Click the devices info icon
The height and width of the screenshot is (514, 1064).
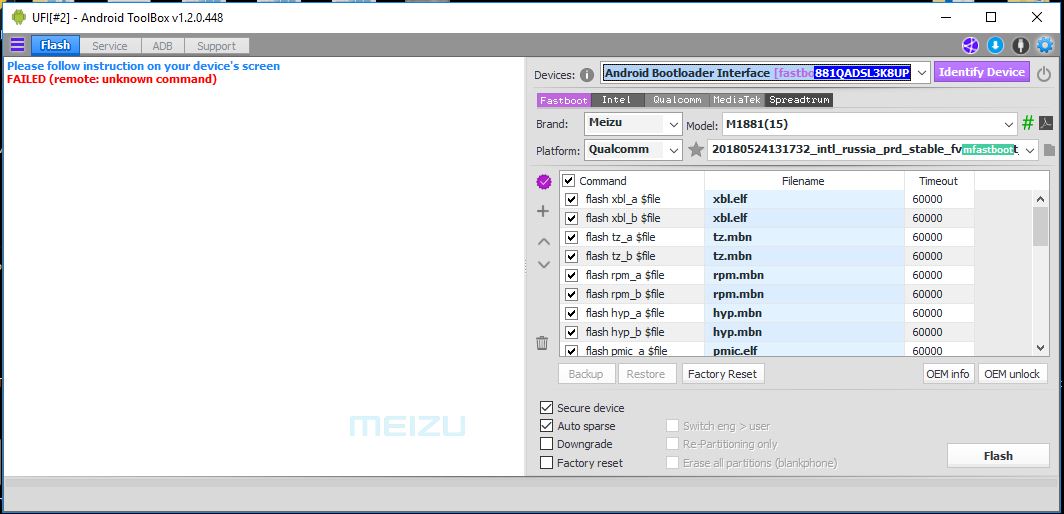tap(587, 74)
